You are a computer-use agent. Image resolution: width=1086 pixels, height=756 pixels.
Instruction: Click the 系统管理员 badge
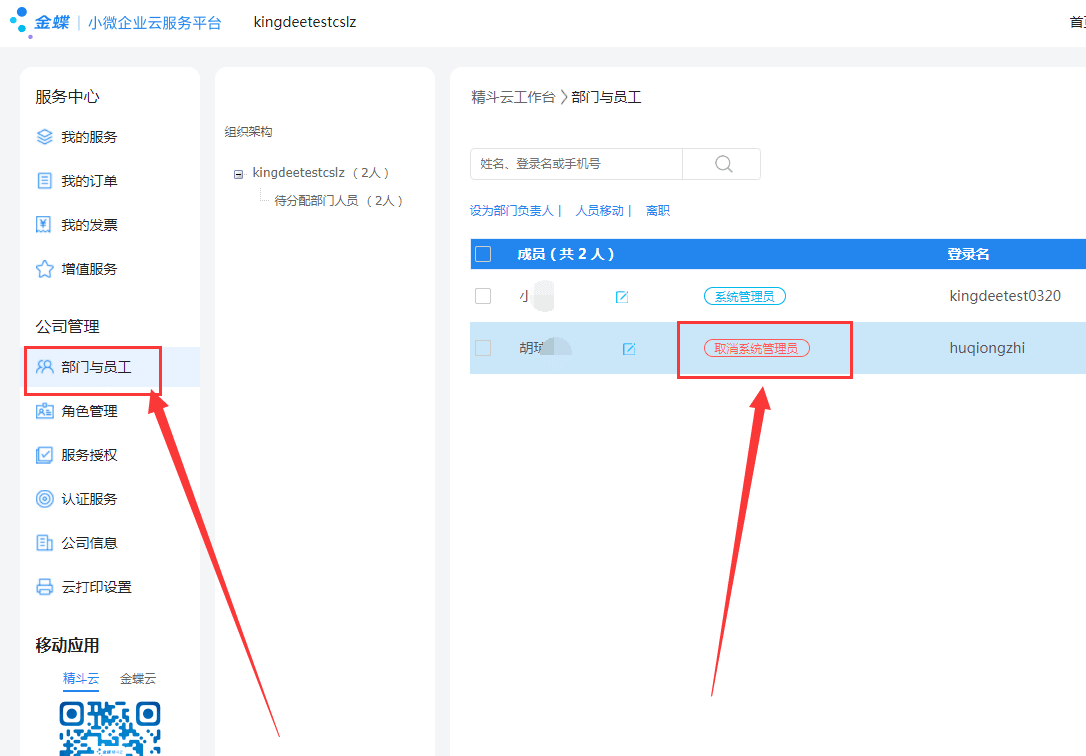pyautogui.click(x=745, y=296)
